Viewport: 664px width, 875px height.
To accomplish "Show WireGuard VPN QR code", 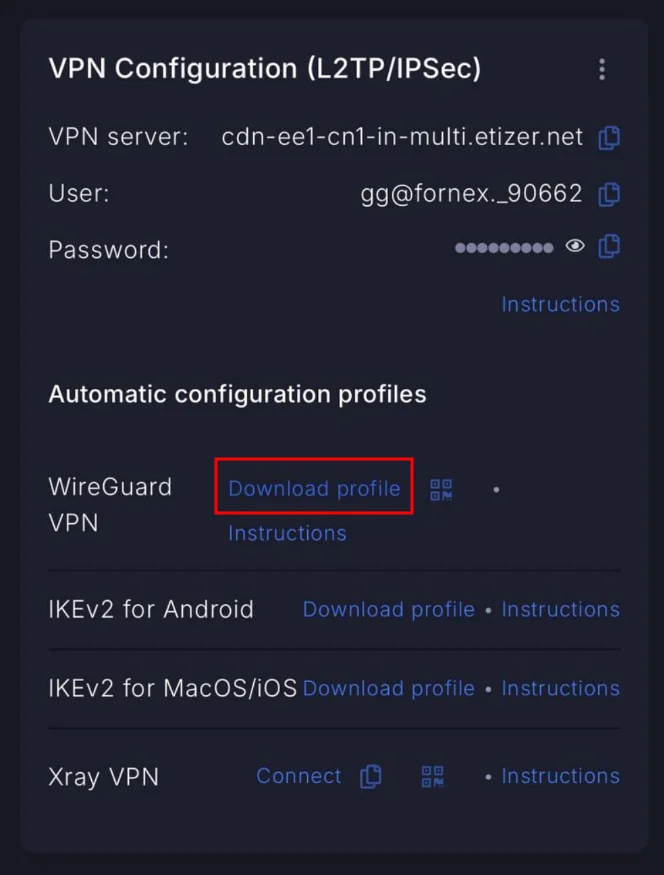I will [x=441, y=489].
